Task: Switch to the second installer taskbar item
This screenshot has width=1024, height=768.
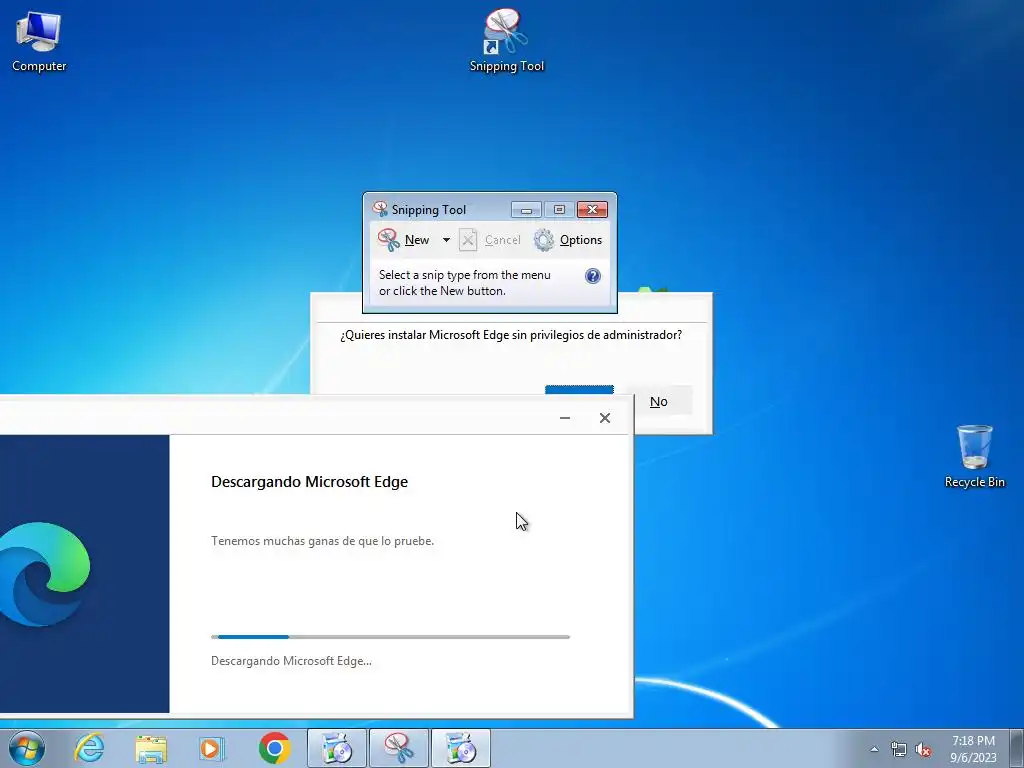Action: [x=461, y=748]
